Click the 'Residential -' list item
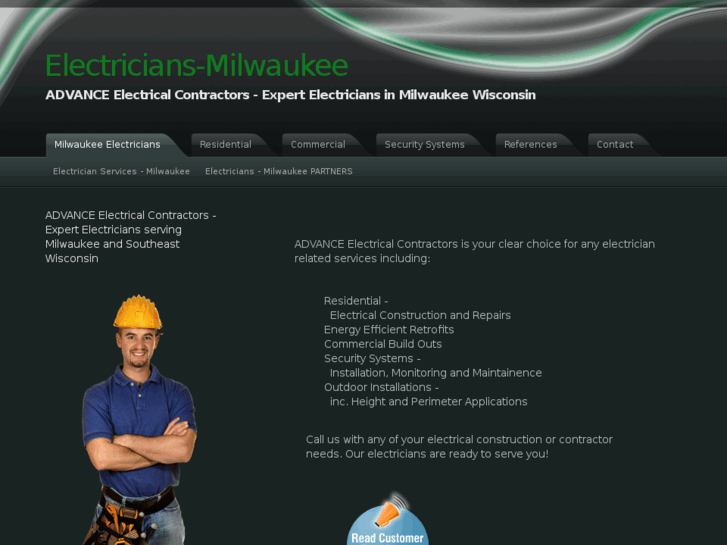727x545 pixels. click(356, 301)
